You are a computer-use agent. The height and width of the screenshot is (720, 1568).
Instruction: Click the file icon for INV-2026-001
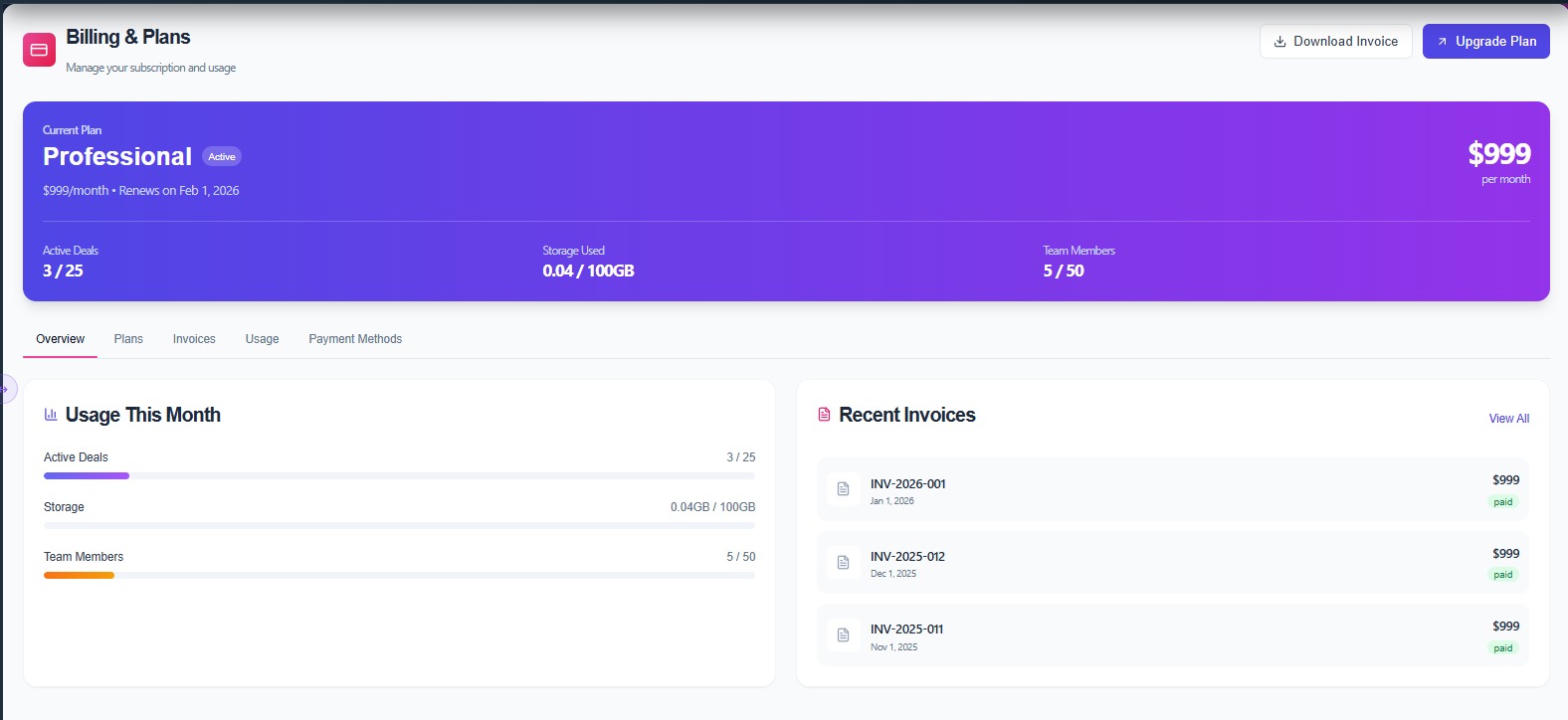click(x=843, y=489)
